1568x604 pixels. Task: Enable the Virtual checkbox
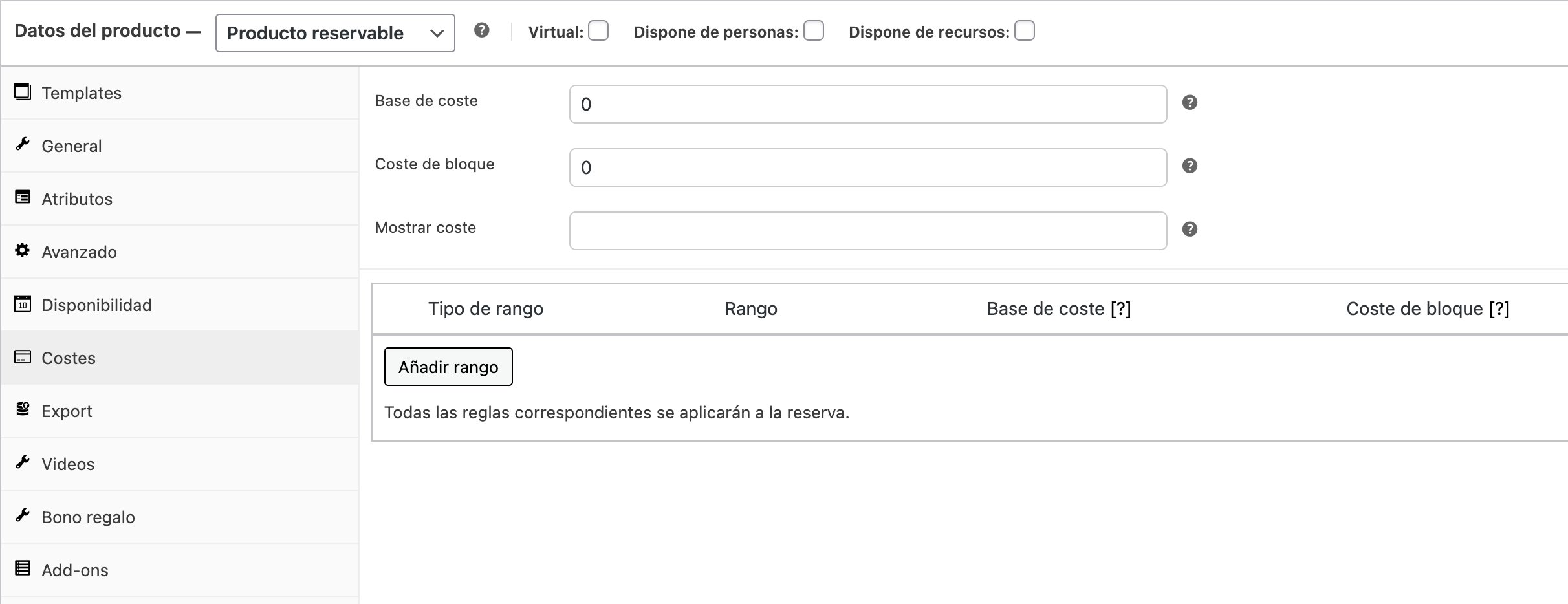pos(598,31)
